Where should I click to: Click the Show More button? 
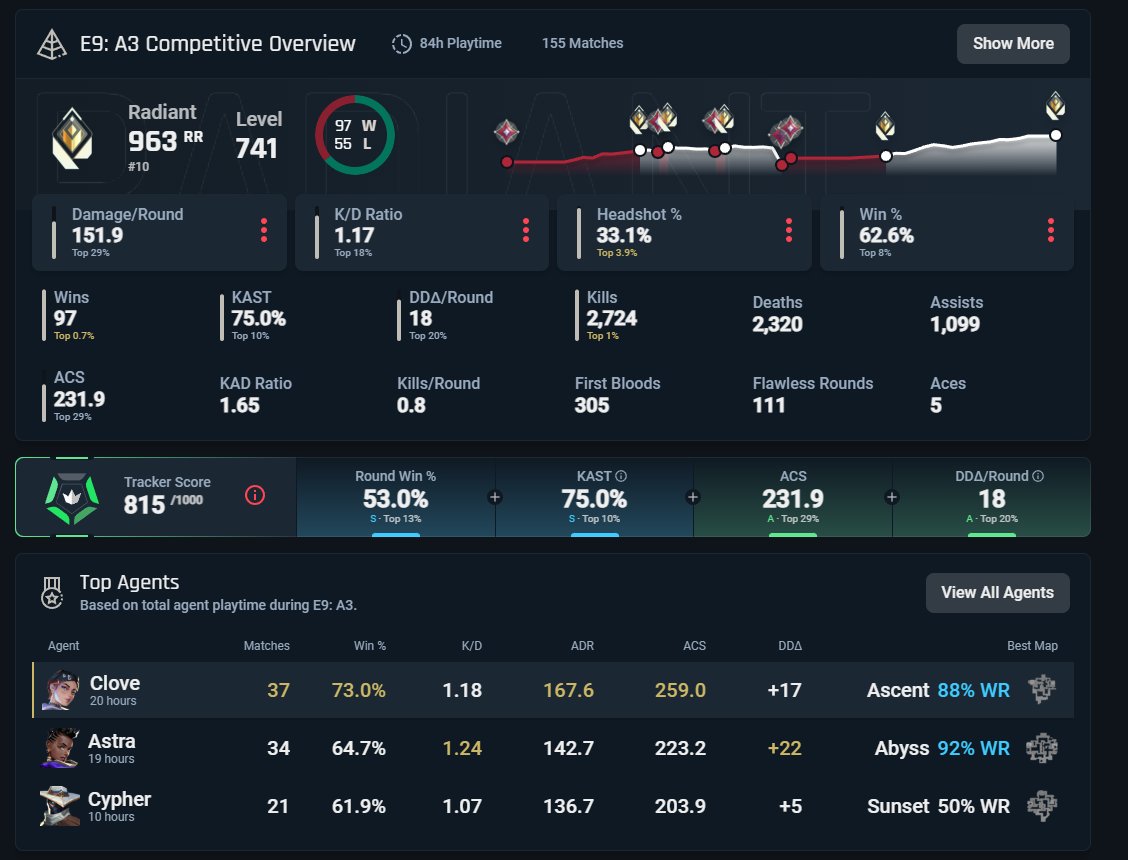click(x=1013, y=44)
